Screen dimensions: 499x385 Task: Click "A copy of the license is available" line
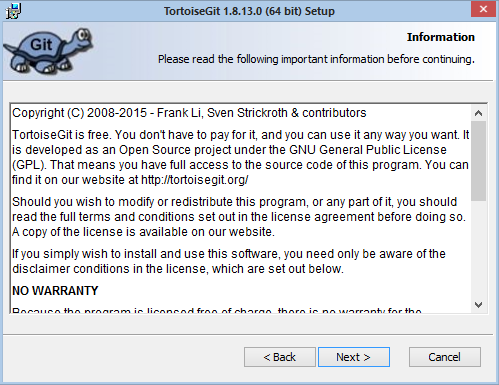coord(143,232)
